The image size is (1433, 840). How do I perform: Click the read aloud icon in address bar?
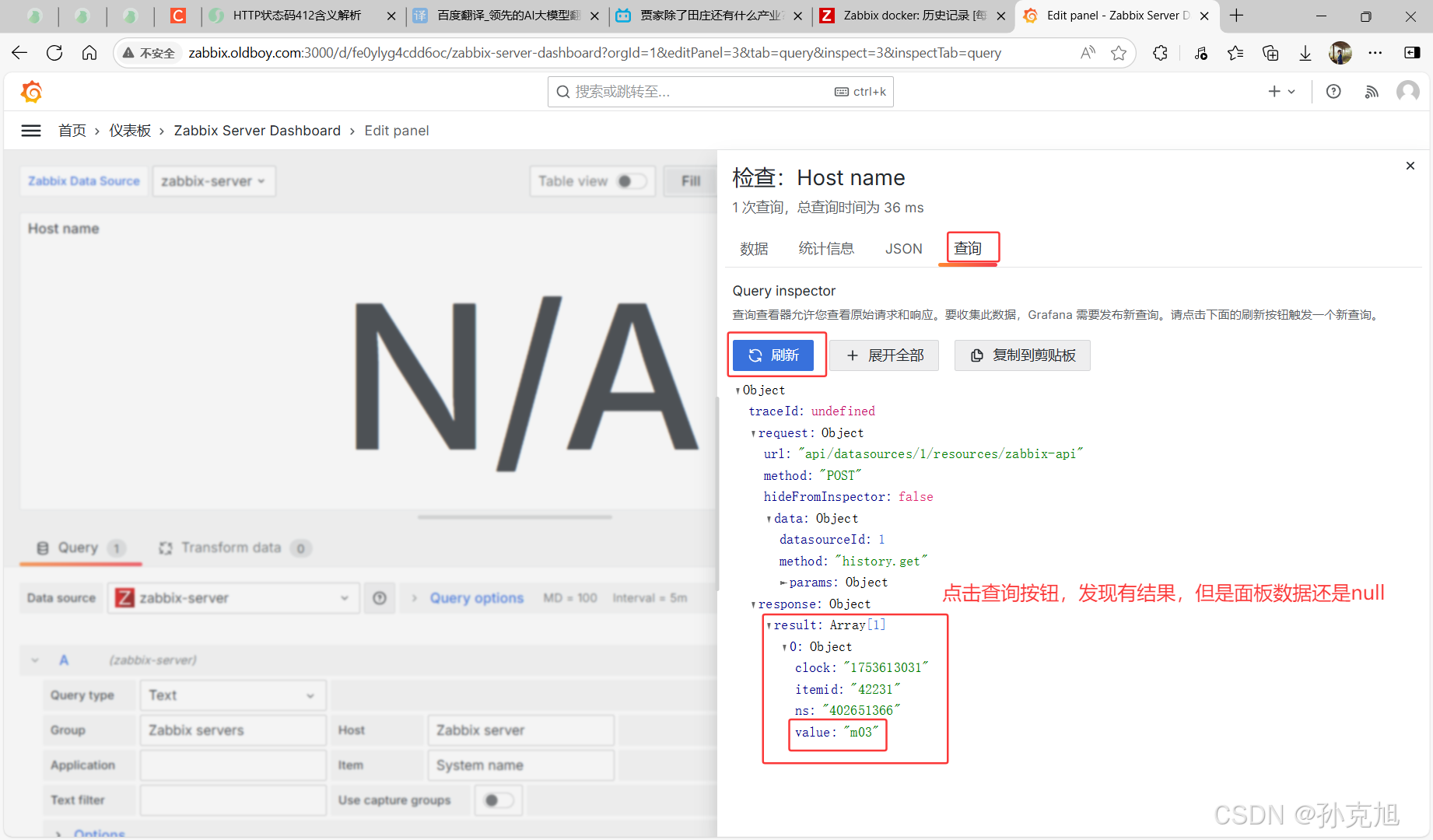click(1088, 53)
